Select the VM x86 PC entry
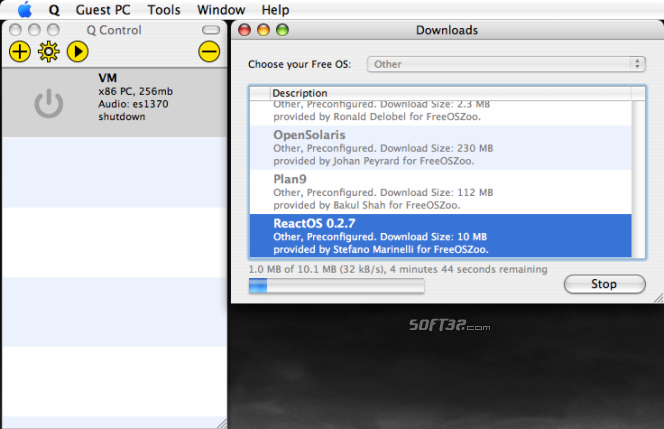This screenshot has width=664, height=429. pyautogui.click(x=130, y=97)
